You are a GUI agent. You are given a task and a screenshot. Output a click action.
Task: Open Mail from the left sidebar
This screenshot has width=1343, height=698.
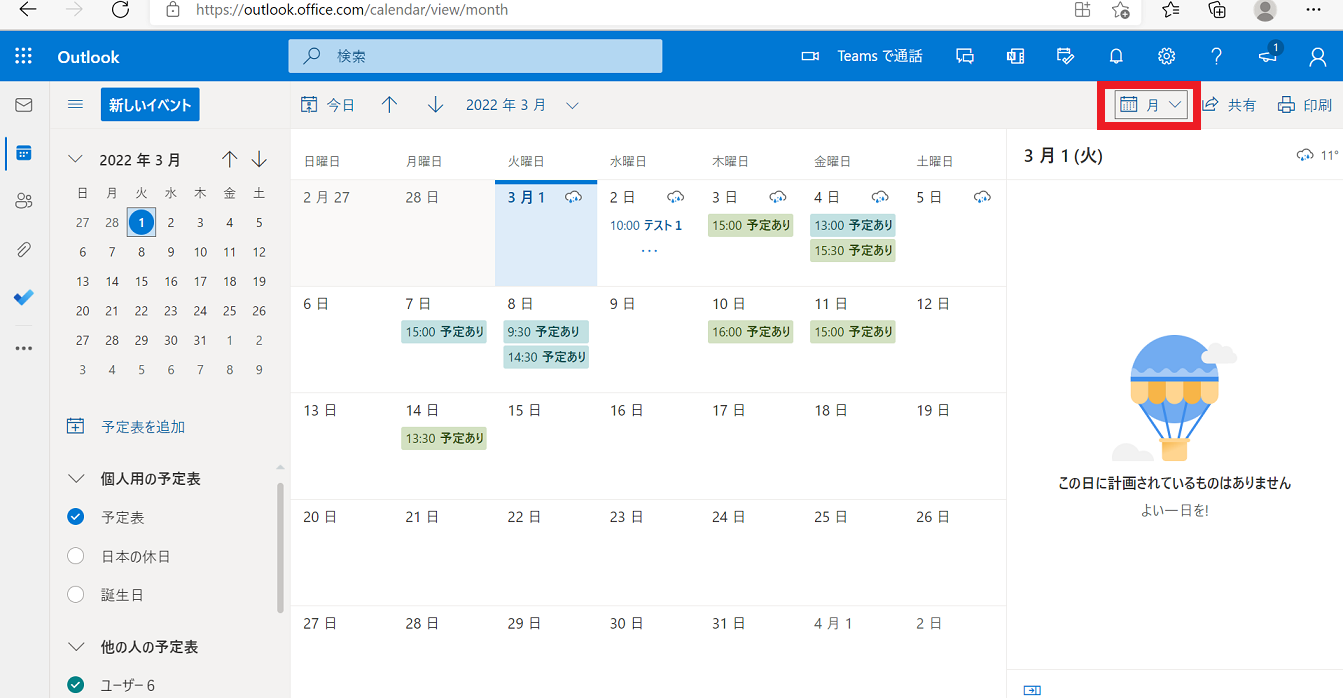click(x=24, y=105)
